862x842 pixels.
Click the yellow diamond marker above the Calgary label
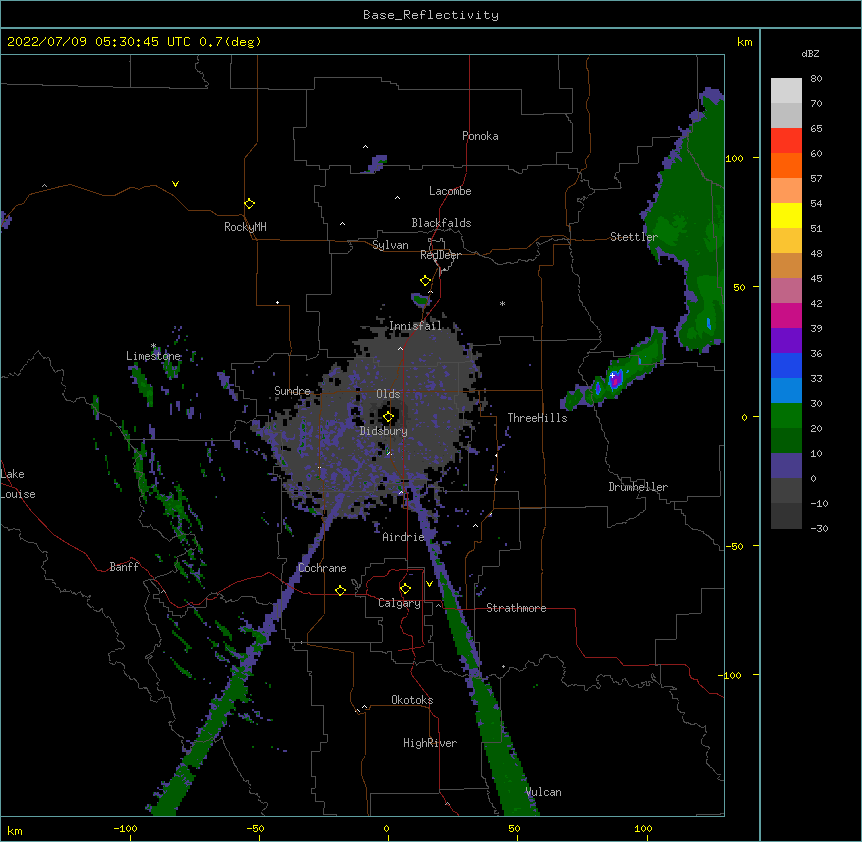coord(405,589)
